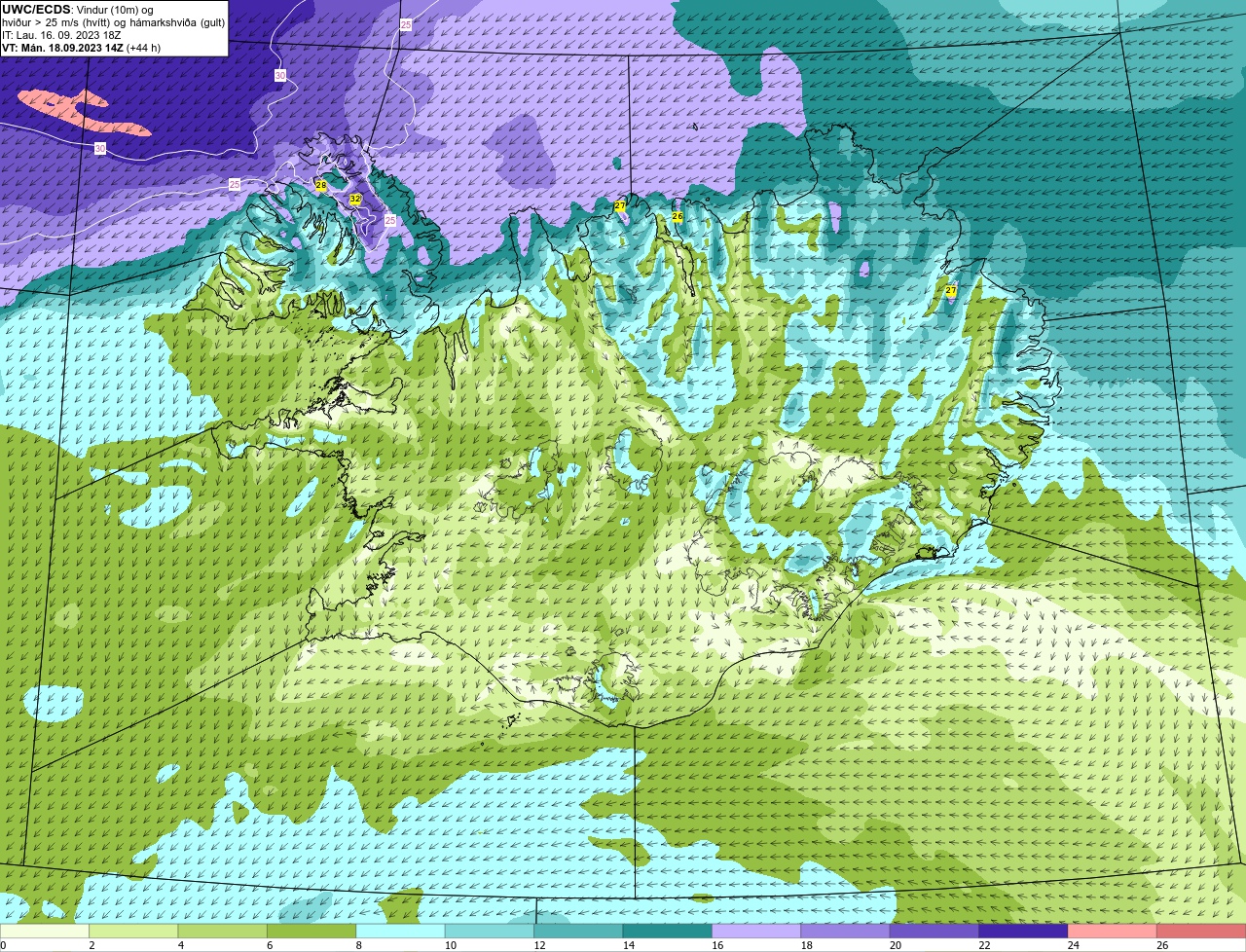This screenshot has width=1246, height=952.
Task: Click the 12–14 m/s teal legend swatch
Action: point(579,932)
